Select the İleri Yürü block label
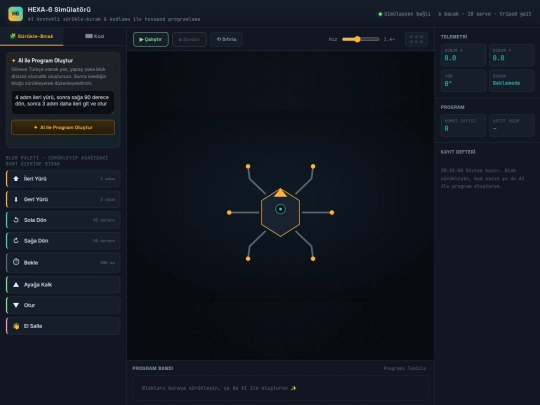 pyautogui.click(x=35, y=179)
